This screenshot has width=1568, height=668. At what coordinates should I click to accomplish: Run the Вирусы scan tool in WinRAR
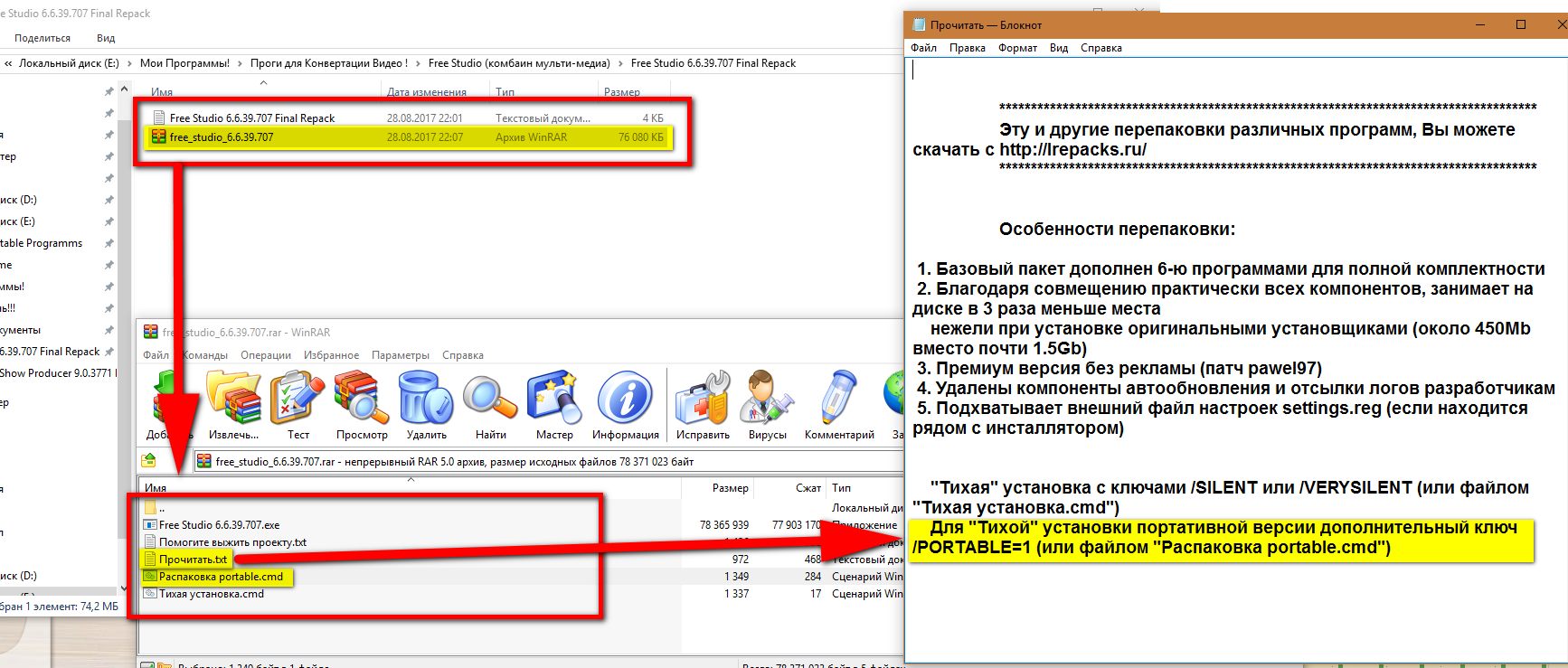click(767, 404)
